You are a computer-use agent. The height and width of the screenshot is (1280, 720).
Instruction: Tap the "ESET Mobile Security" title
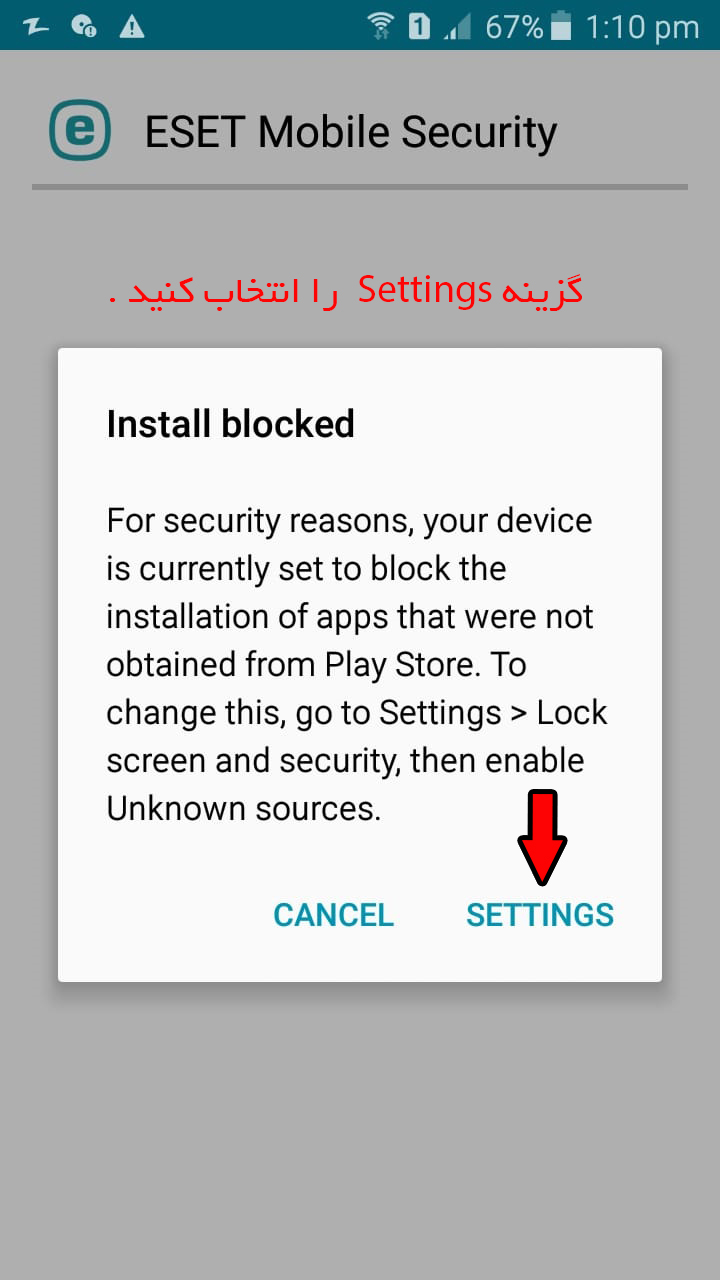(351, 132)
